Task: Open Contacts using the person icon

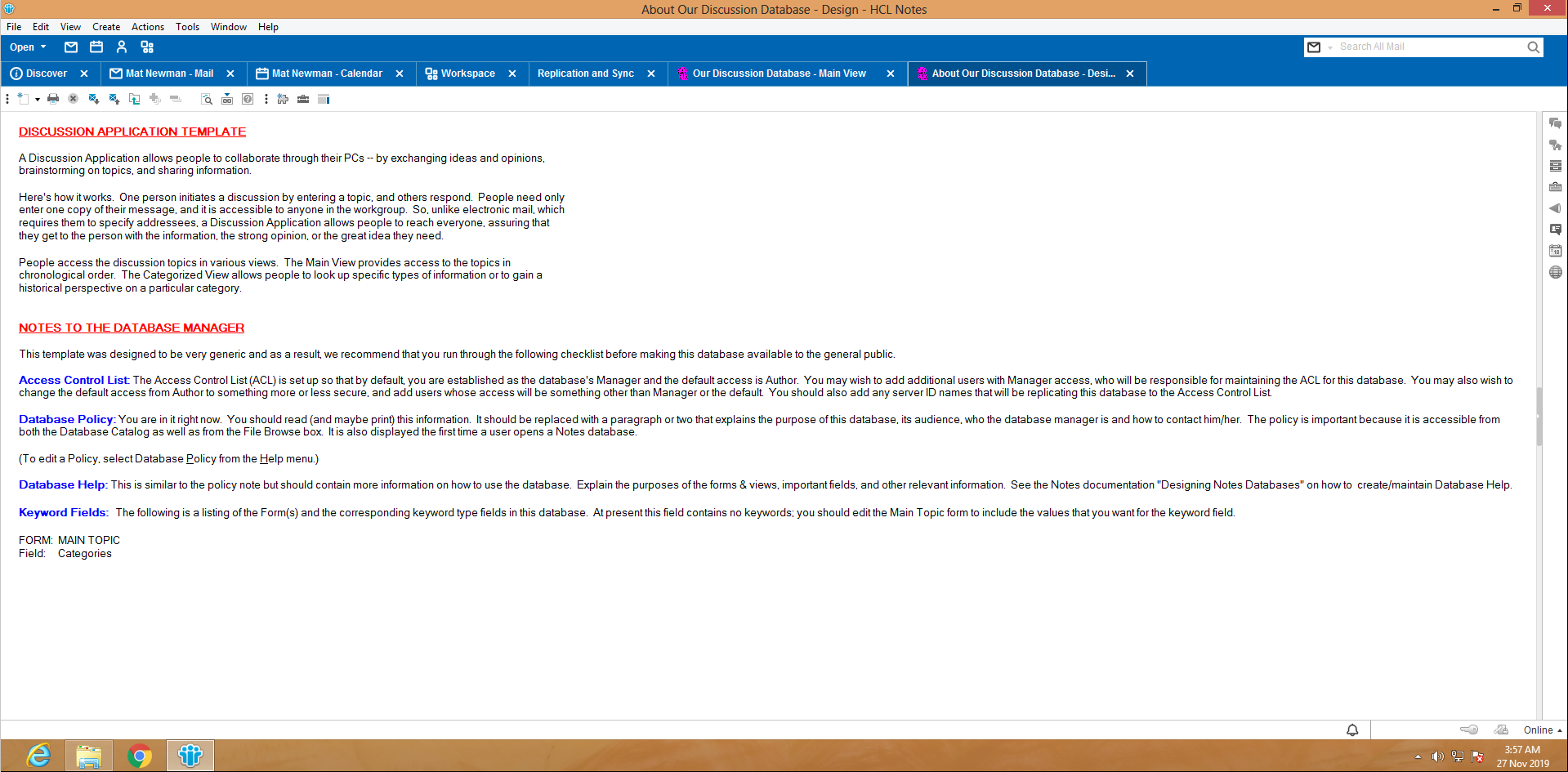Action: coord(122,47)
